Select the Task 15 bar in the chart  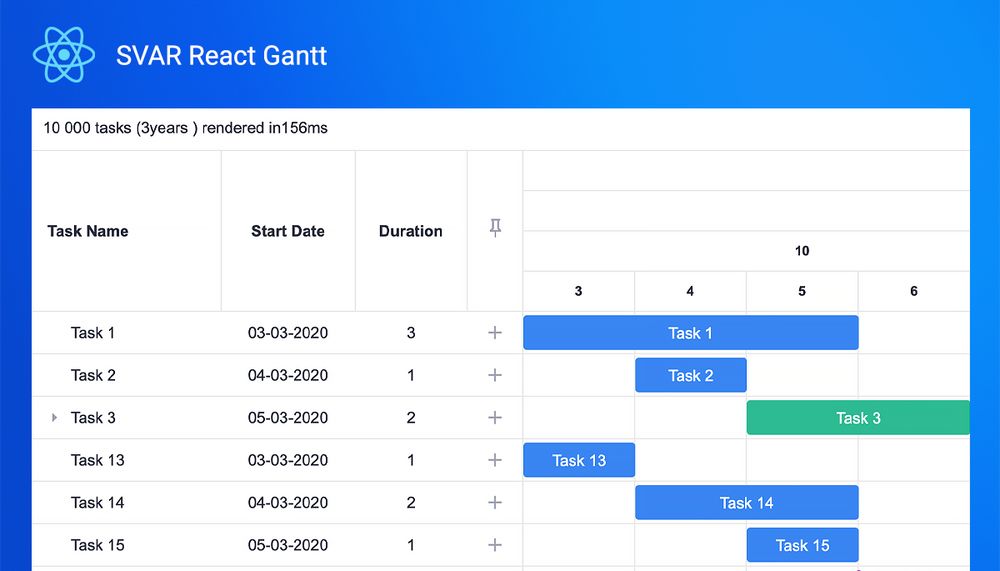click(802, 545)
